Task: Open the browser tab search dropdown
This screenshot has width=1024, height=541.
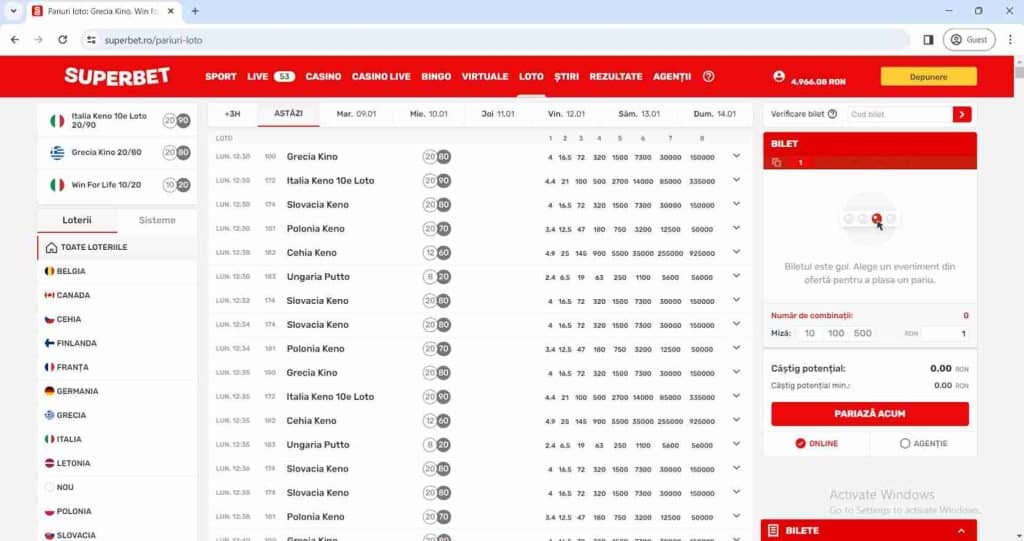Action: coord(13,11)
